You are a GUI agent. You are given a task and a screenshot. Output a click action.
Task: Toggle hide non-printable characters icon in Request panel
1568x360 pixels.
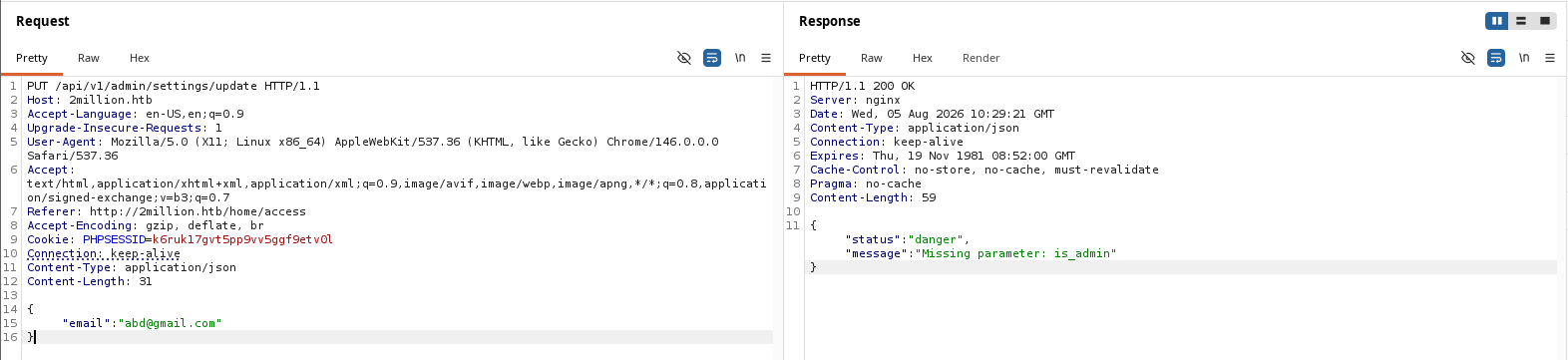[684, 58]
